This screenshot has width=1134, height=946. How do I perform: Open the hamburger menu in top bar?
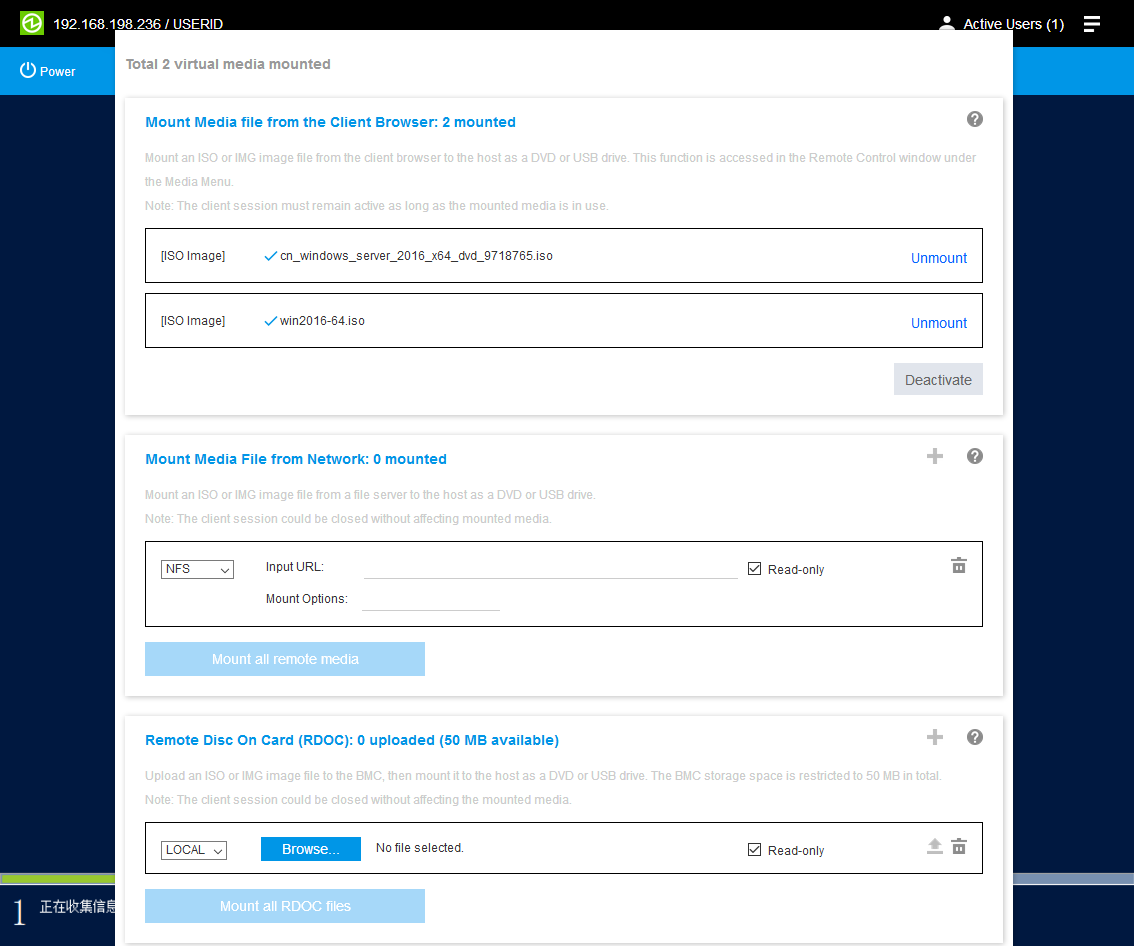[1092, 24]
